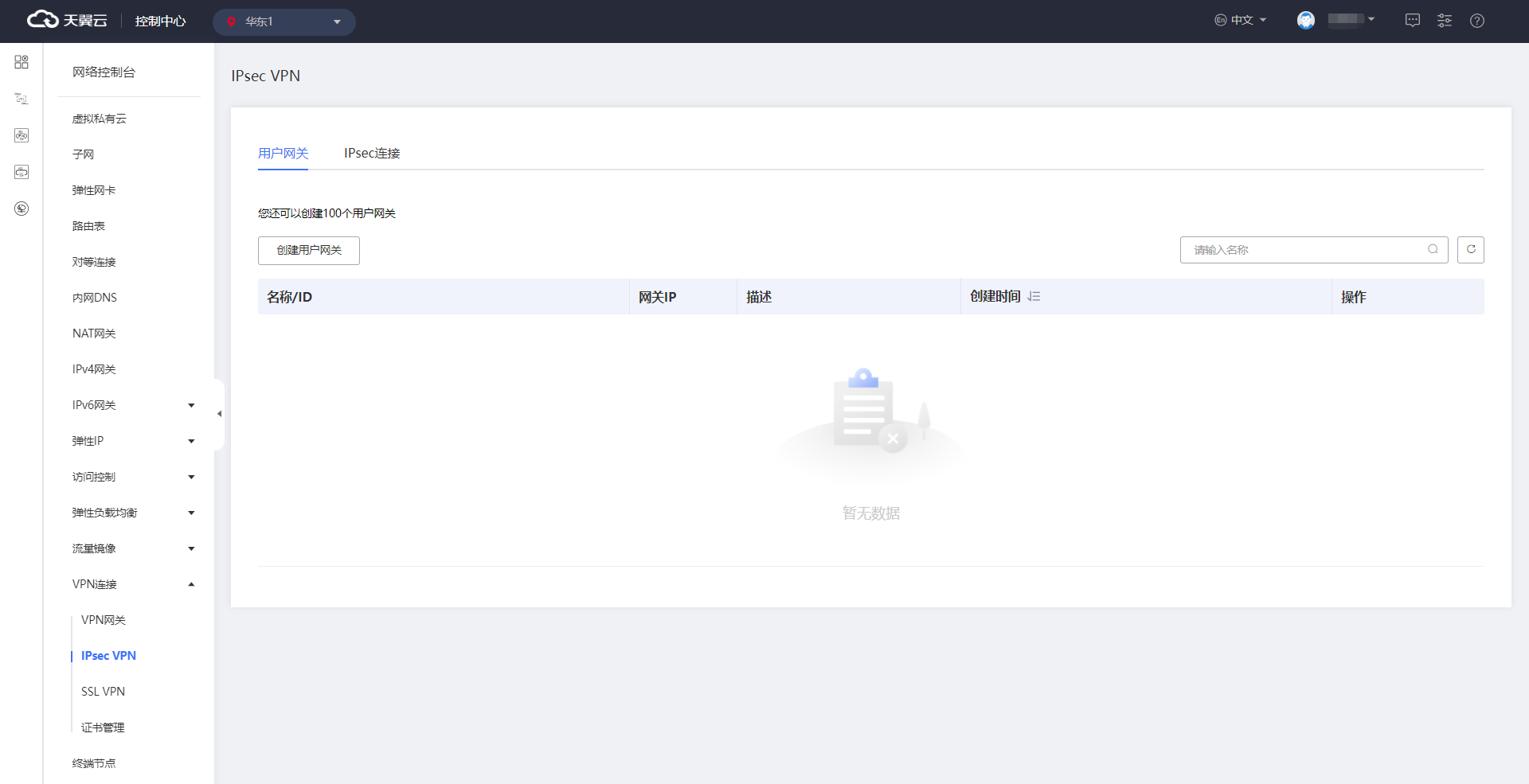Click the refresh icon beside search box

pyautogui.click(x=1470, y=250)
